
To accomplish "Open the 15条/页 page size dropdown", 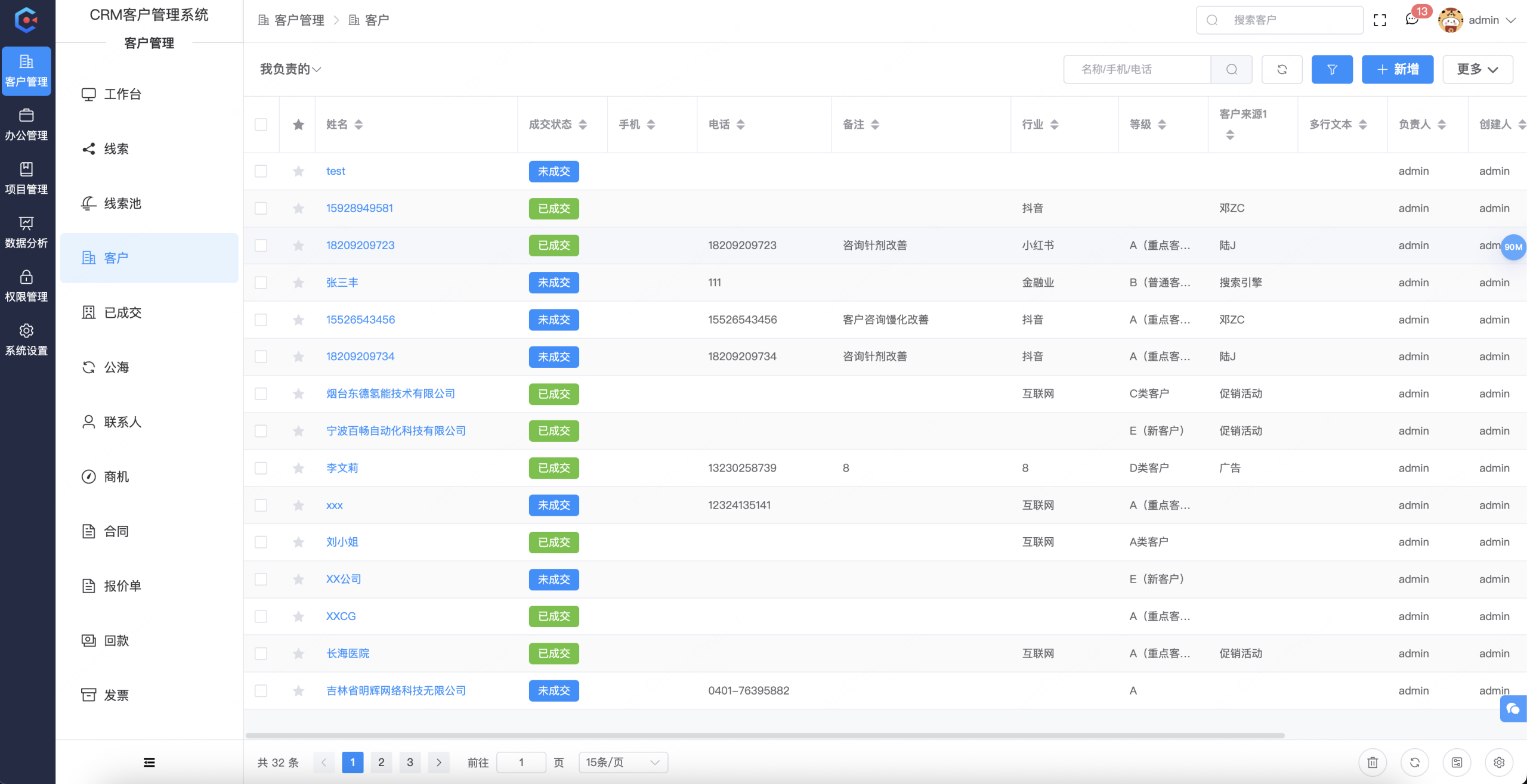I will click(x=623, y=762).
